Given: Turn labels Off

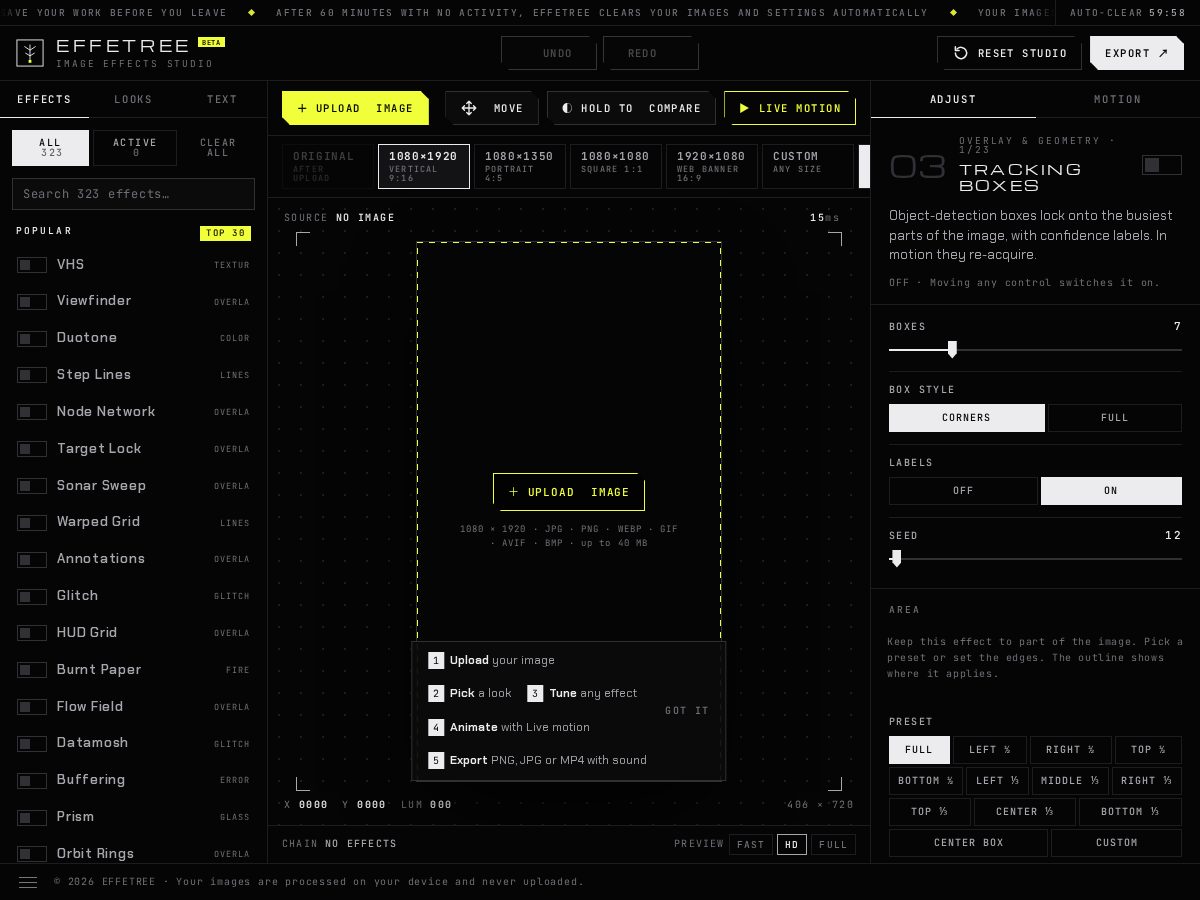Looking at the screenshot, I should [x=963, y=491].
